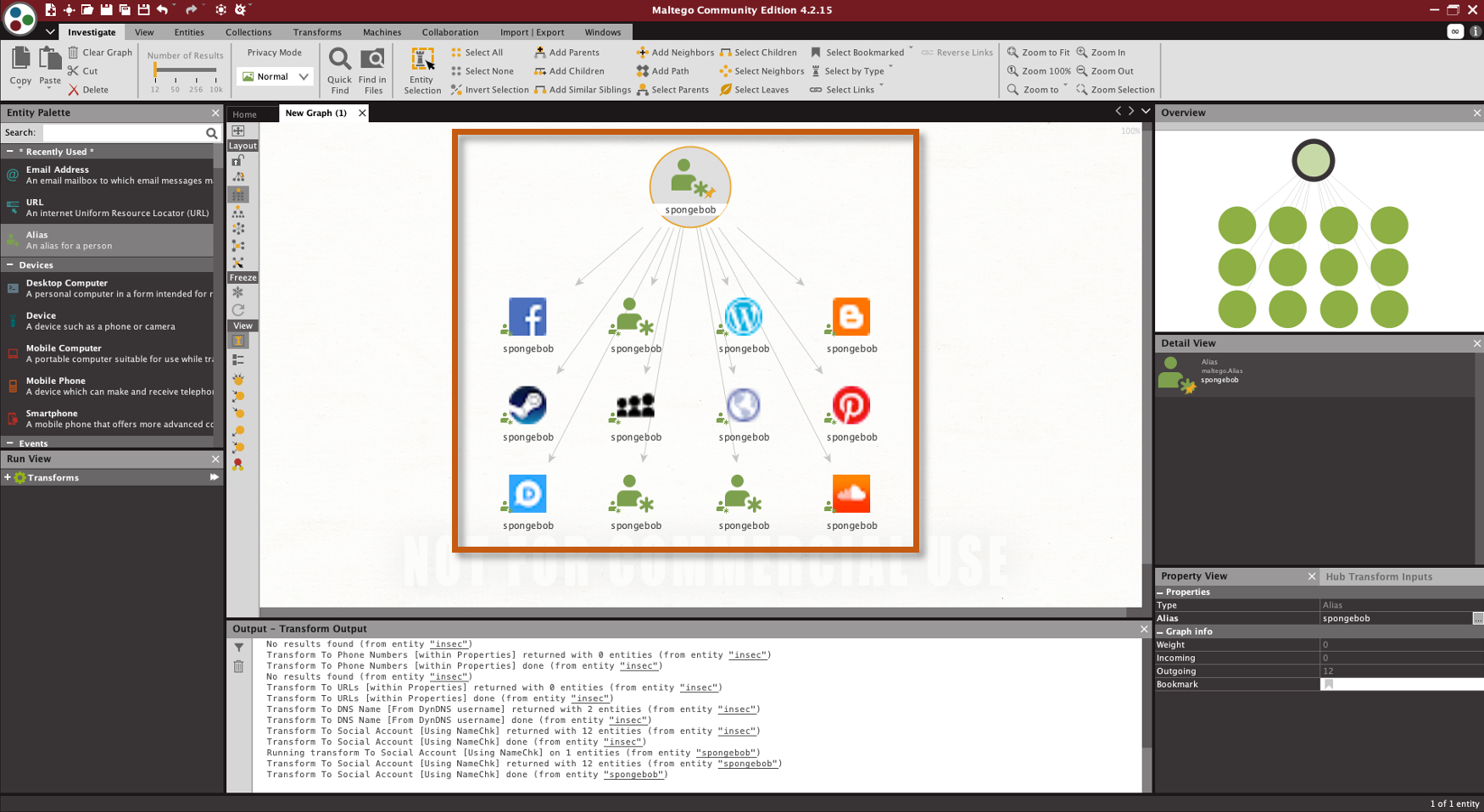The height and width of the screenshot is (812, 1484).
Task: Click the new graph icon in title bar
Action: [x=50, y=9]
